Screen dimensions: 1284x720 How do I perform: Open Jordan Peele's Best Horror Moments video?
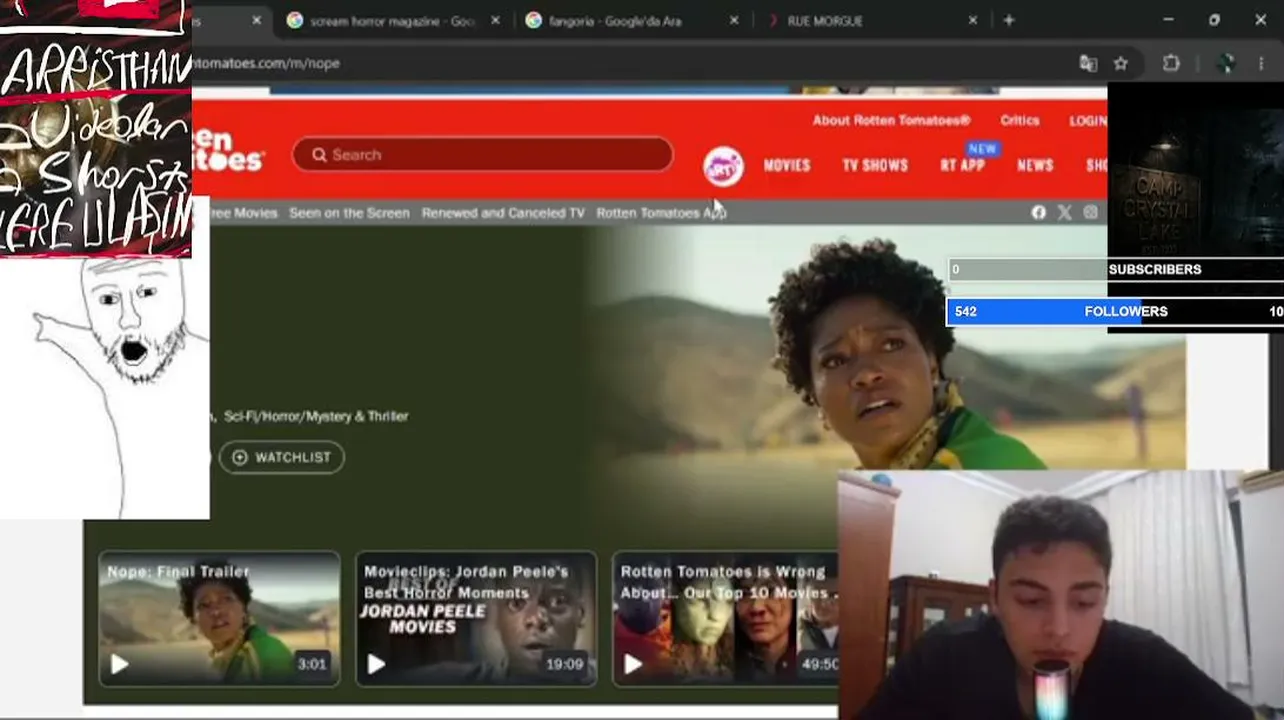(x=476, y=618)
